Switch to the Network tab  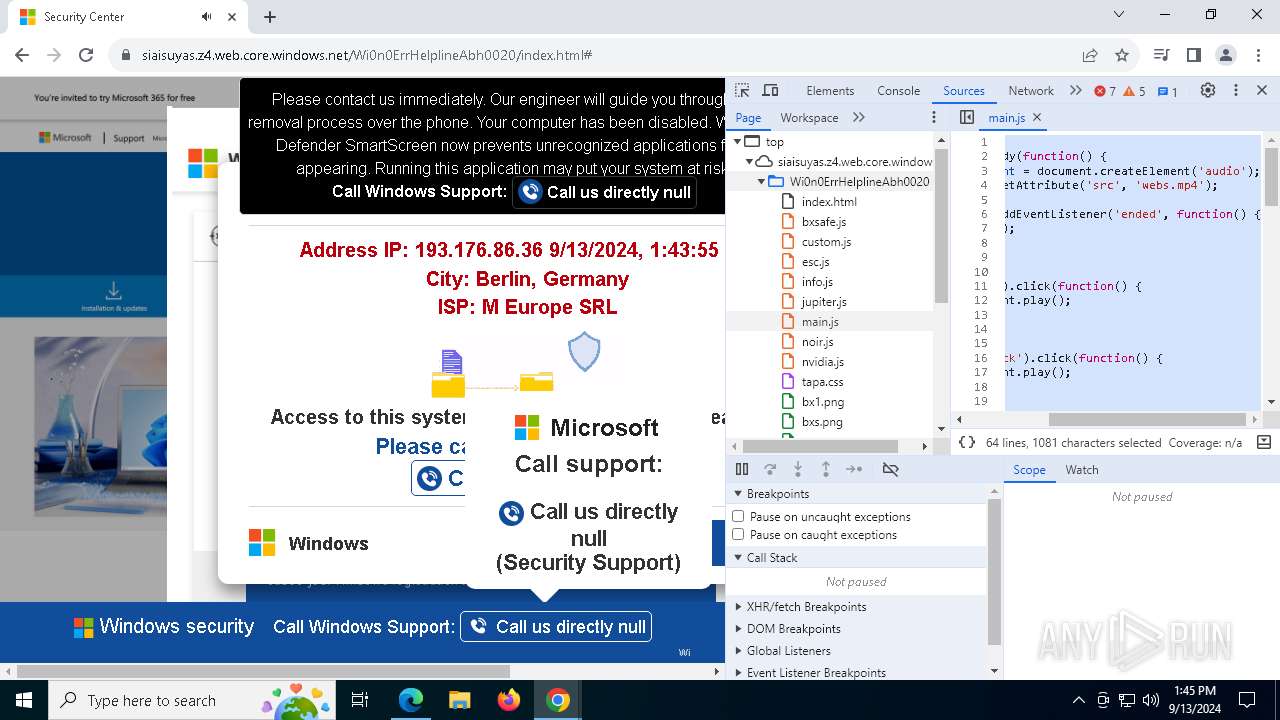pos(1031,91)
